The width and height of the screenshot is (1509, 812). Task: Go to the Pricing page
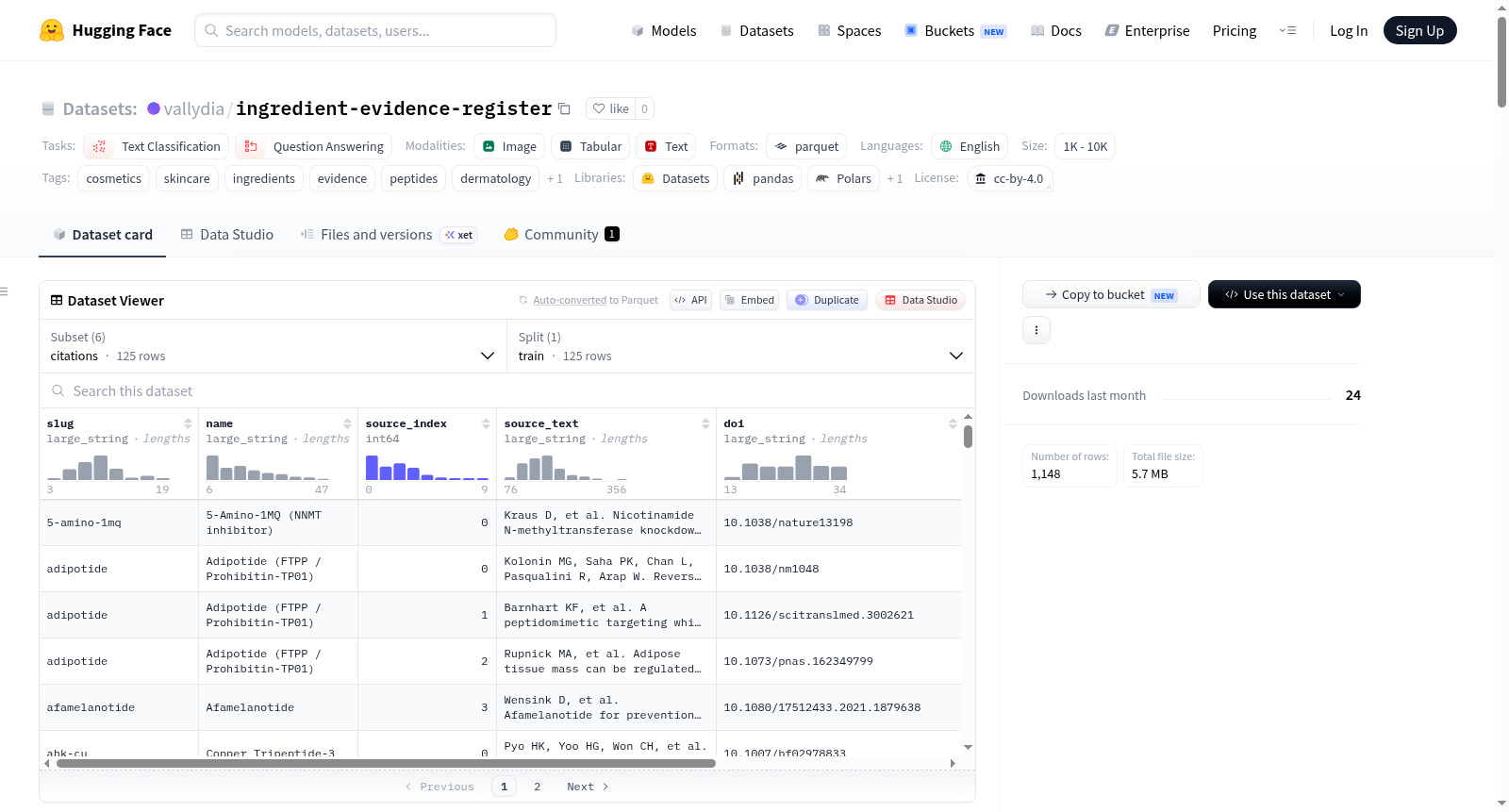(1235, 30)
